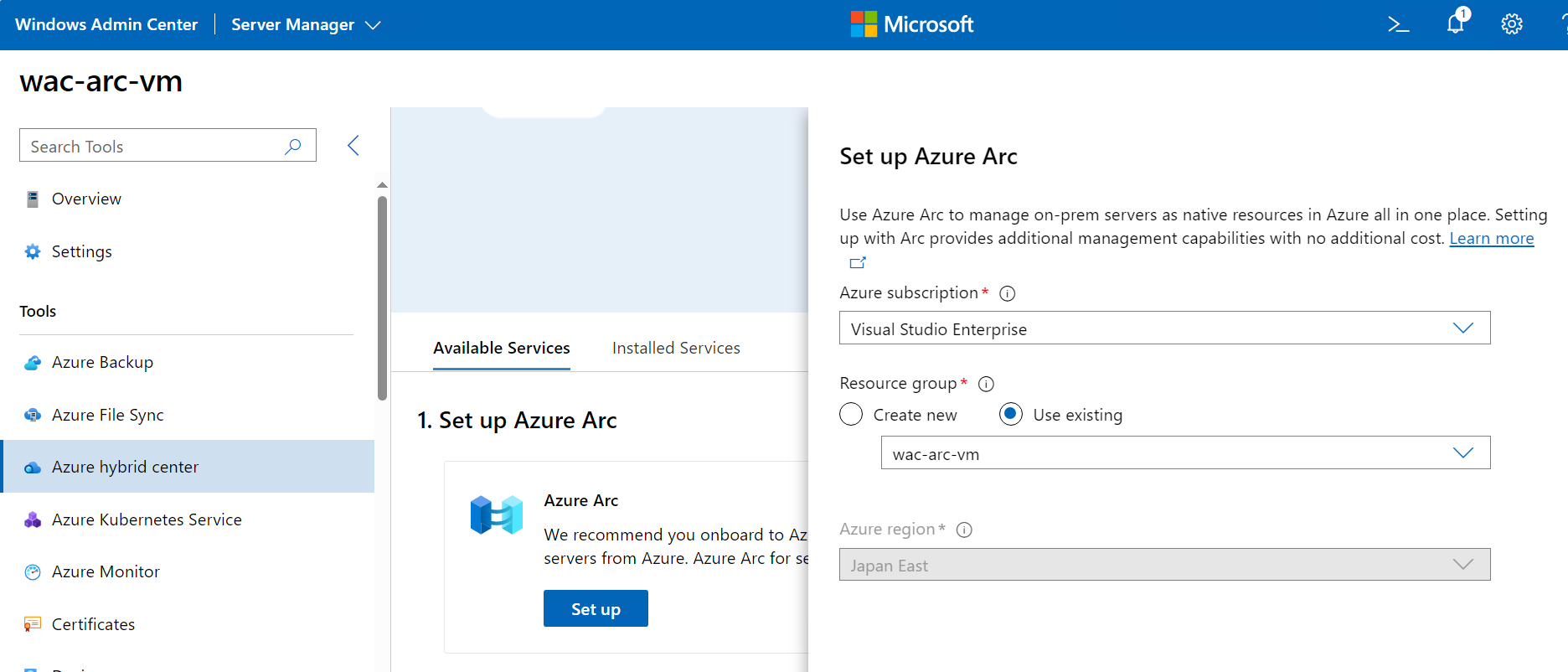The width and height of the screenshot is (1568, 672).
Task: Click the search magnifier icon
Action: point(293,146)
